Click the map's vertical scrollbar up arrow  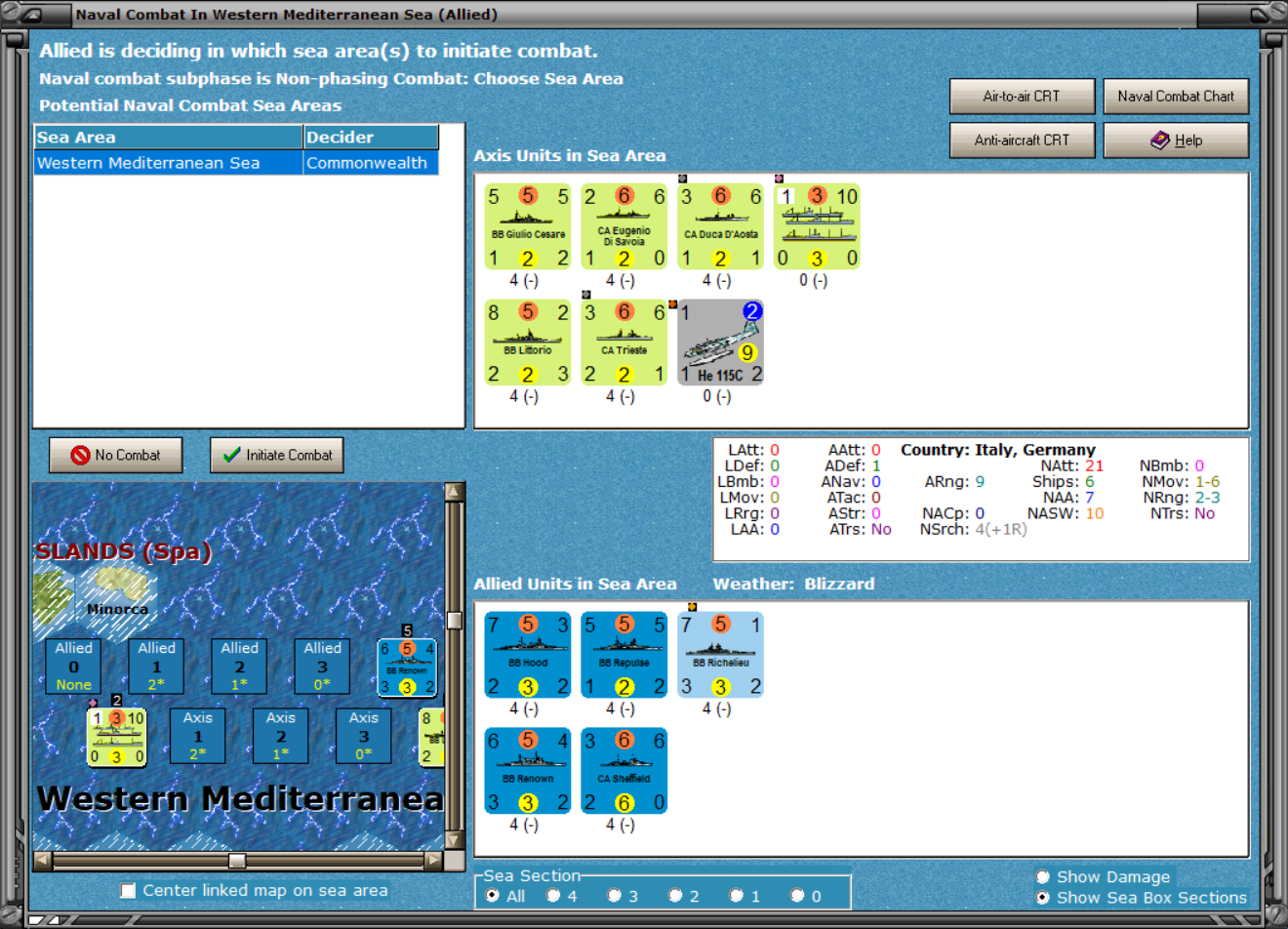(x=454, y=491)
